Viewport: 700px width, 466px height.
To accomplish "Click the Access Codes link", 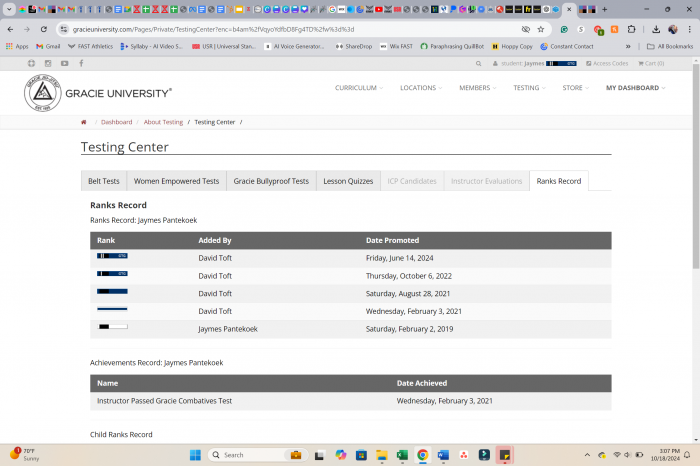I will tap(607, 63).
